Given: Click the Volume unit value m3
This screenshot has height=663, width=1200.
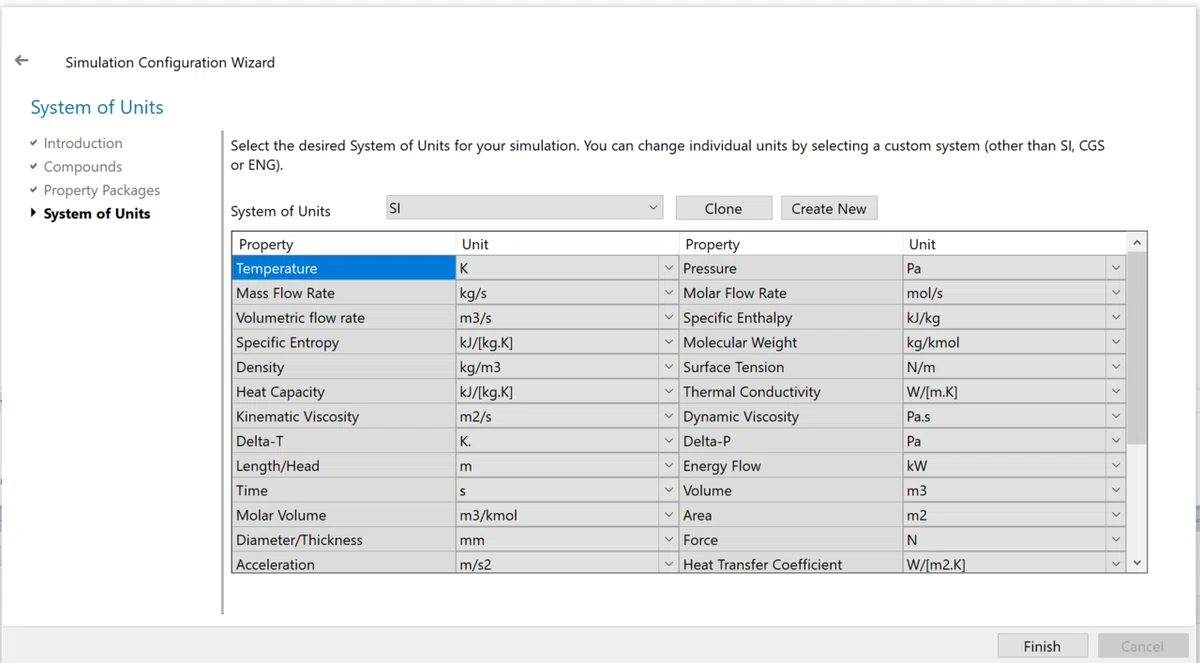Looking at the screenshot, I should pos(916,490).
